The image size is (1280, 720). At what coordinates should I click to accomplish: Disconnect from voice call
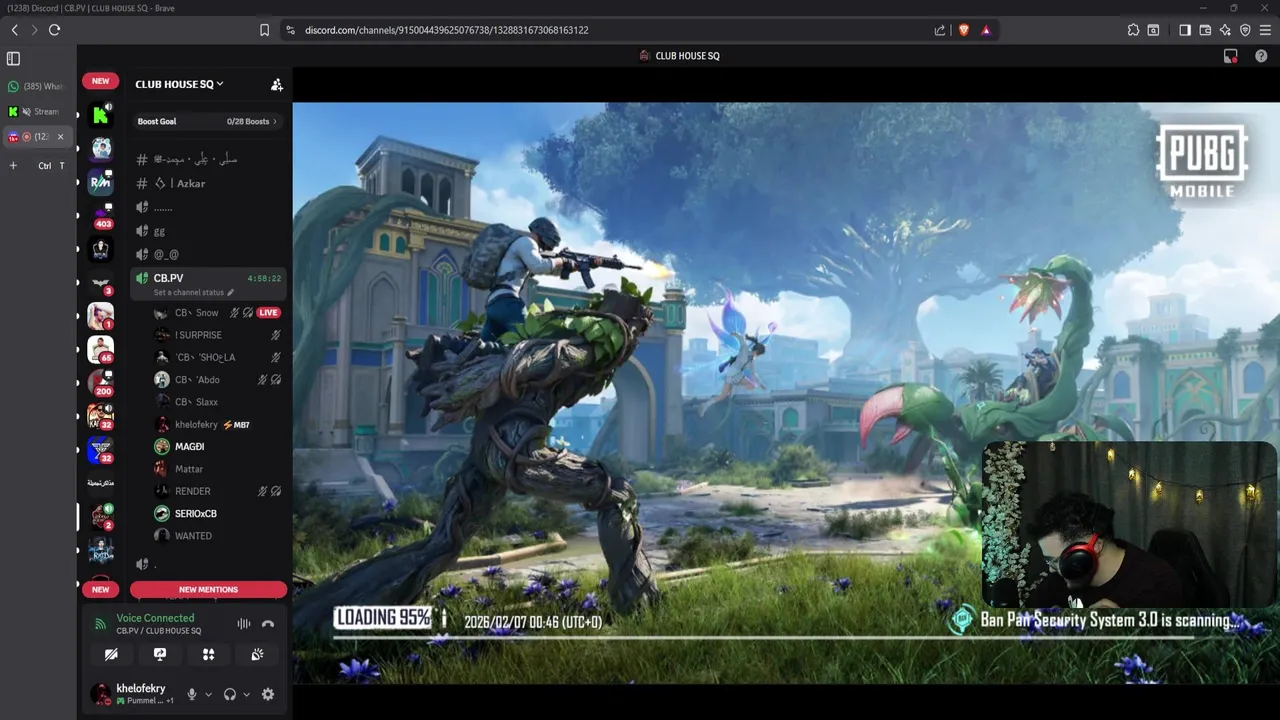[268, 624]
